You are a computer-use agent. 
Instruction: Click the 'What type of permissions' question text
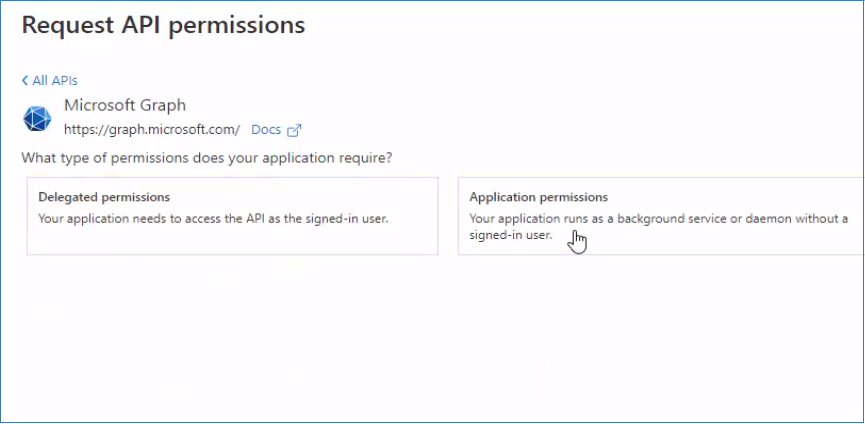(206, 158)
